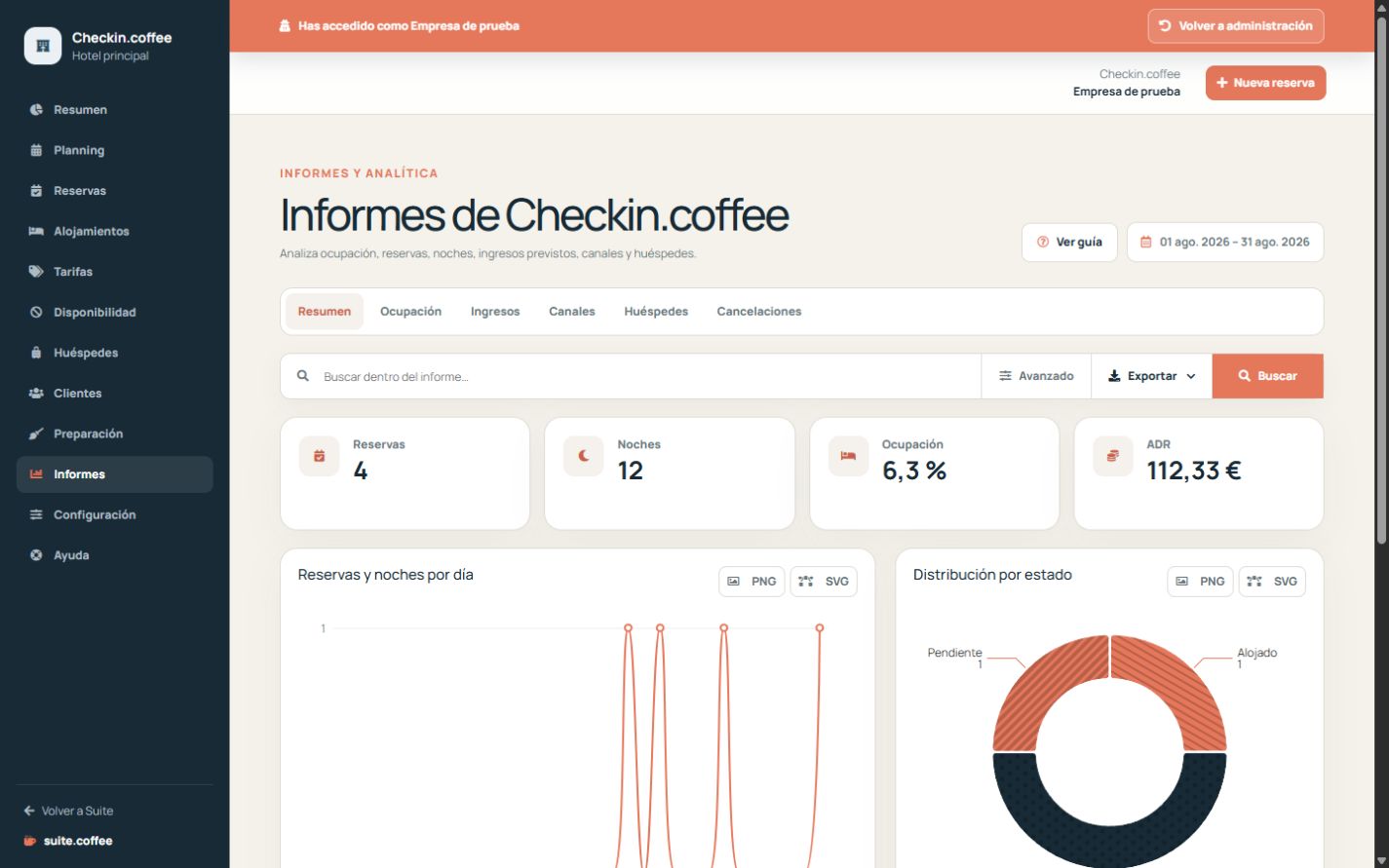Expand the Exportar dropdown
1389x868 pixels.
pos(1151,376)
